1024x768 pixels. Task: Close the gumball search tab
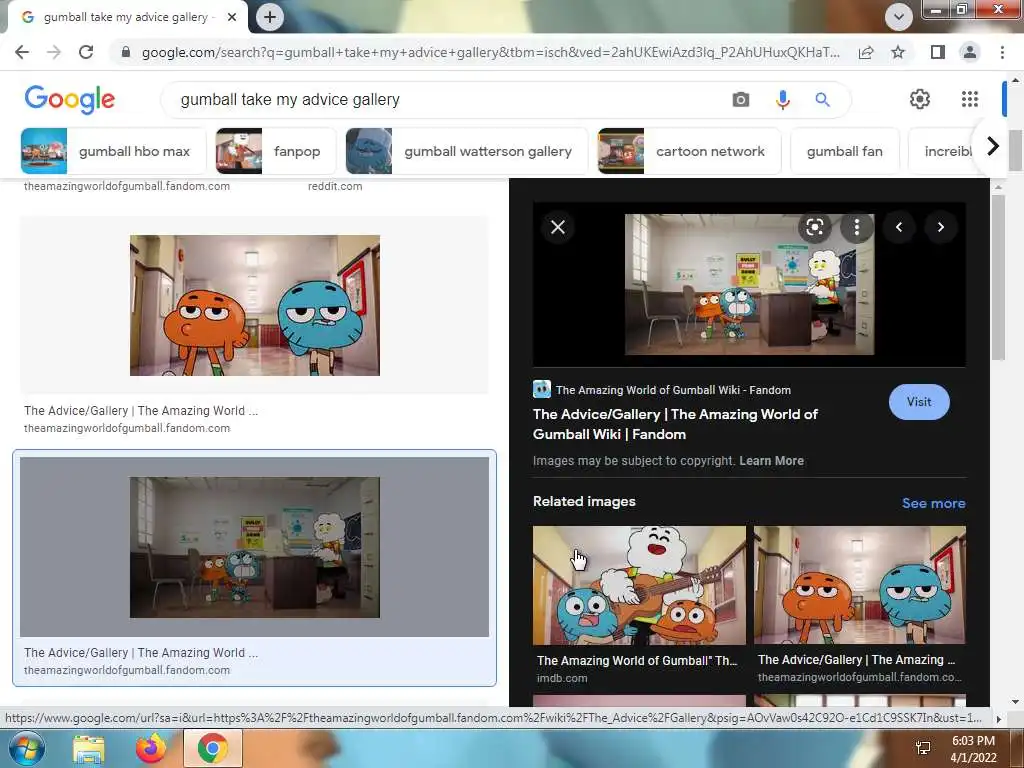click(232, 18)
